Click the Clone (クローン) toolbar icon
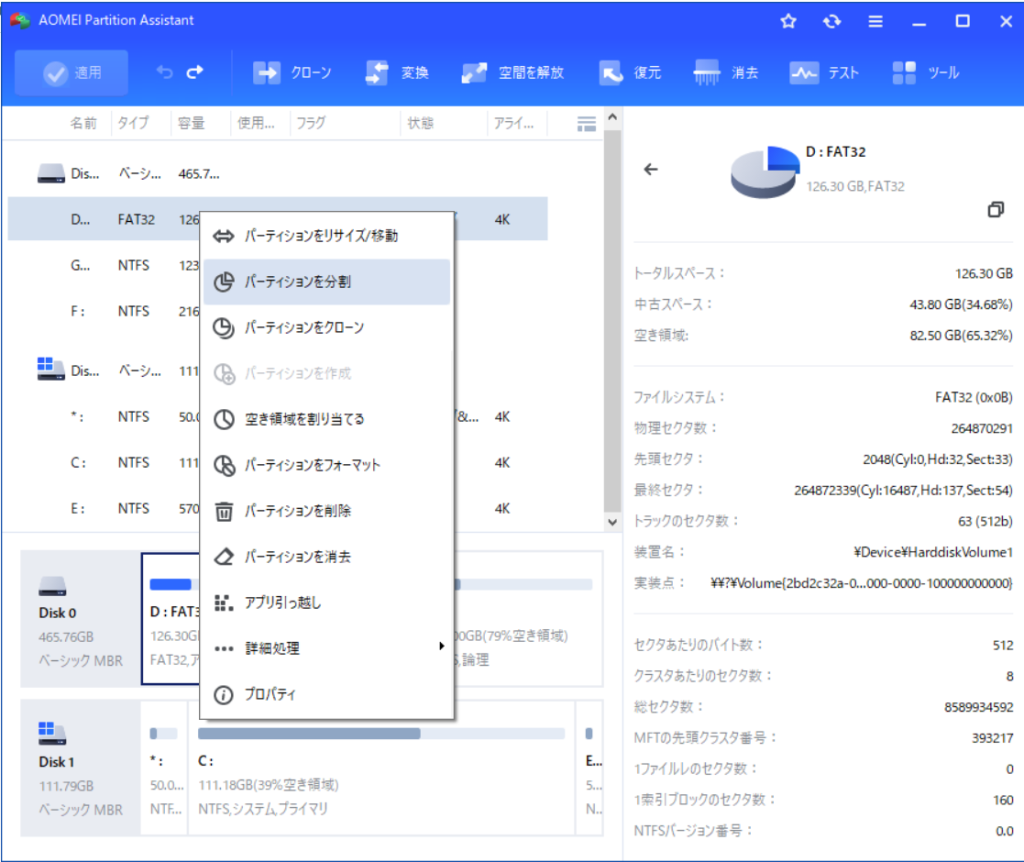 click(267, 73)
